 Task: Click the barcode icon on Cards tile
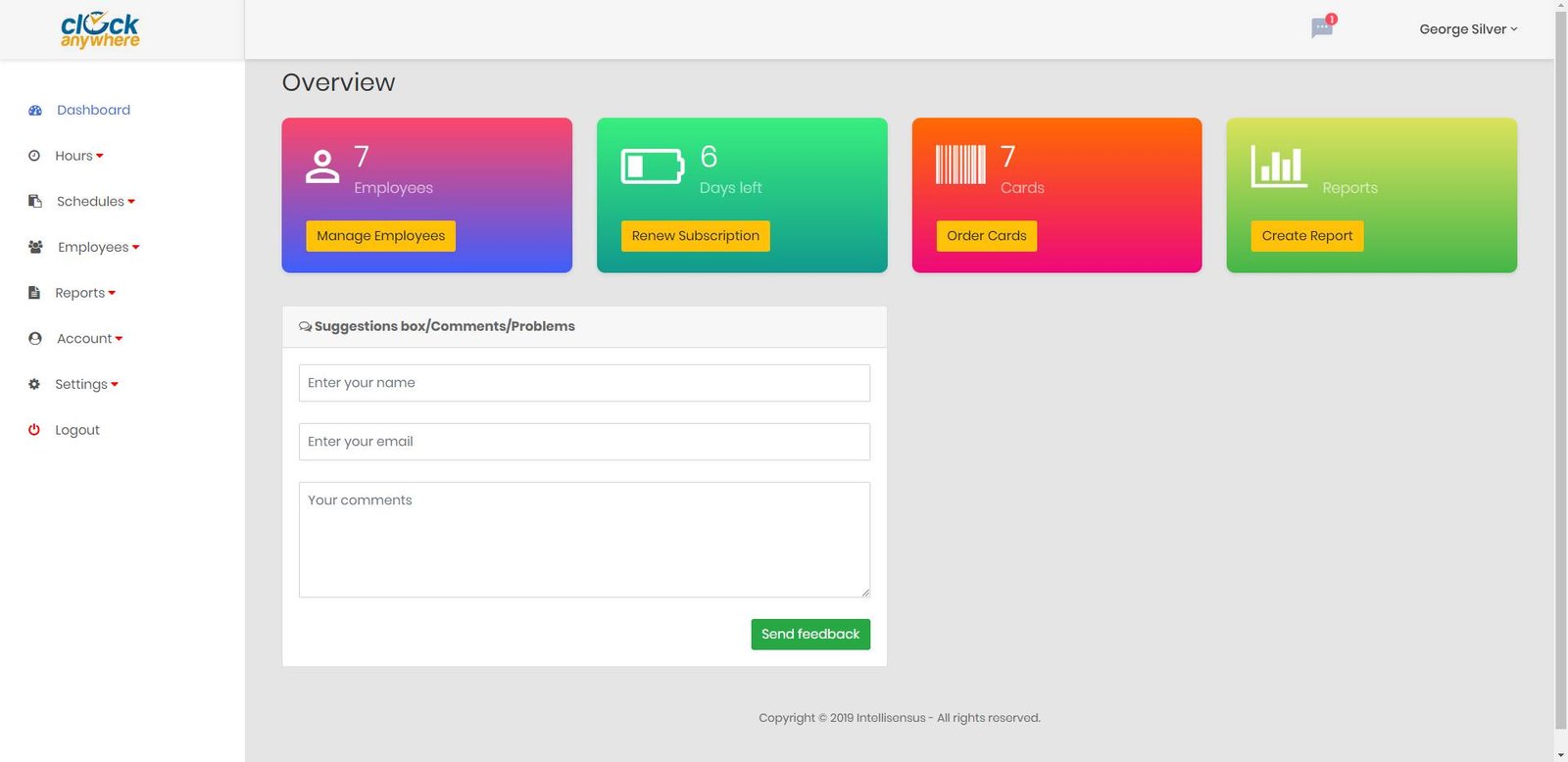coord(960,165)
